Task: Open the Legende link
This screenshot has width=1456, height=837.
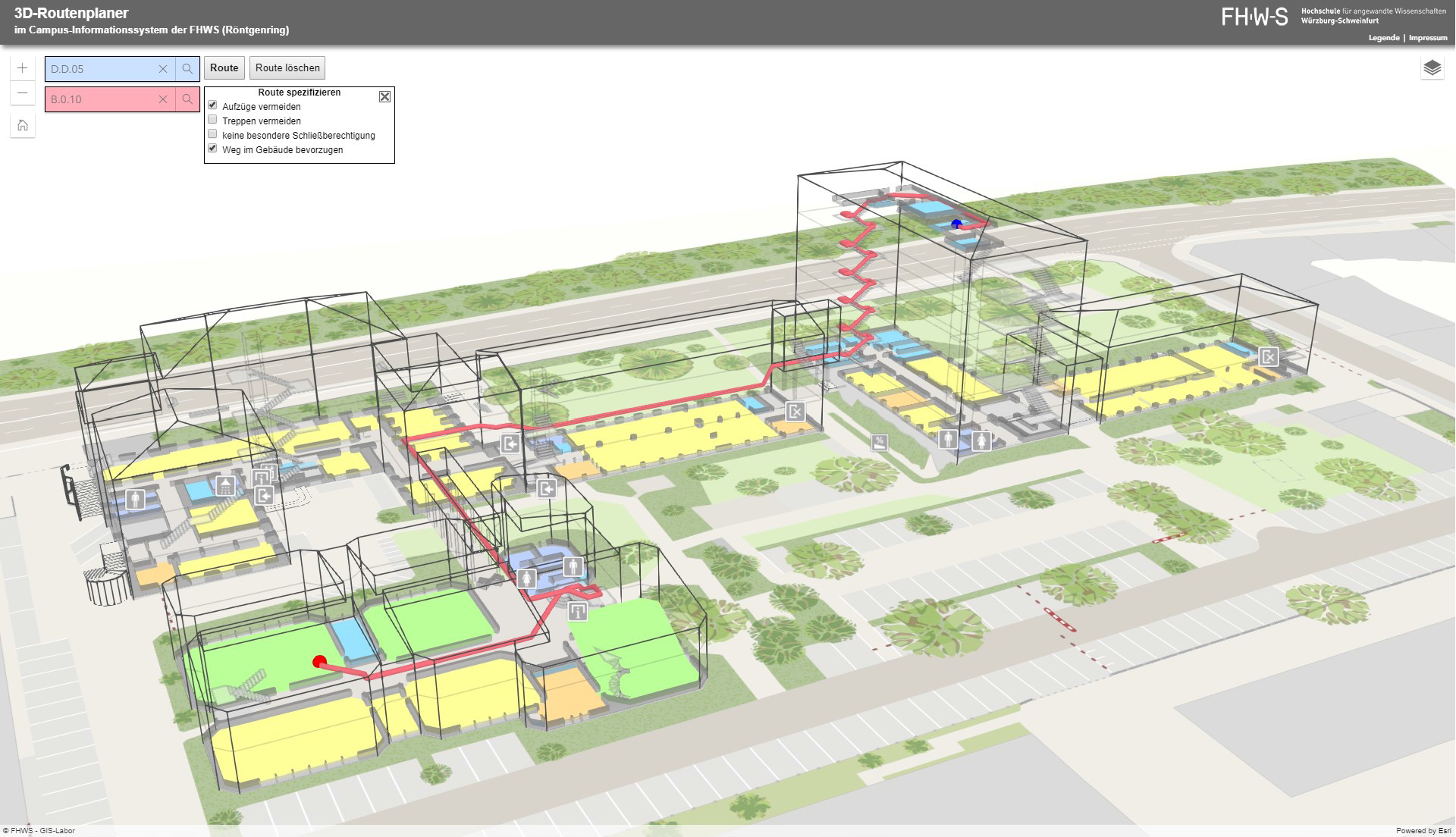Action: click(1384, 38)
